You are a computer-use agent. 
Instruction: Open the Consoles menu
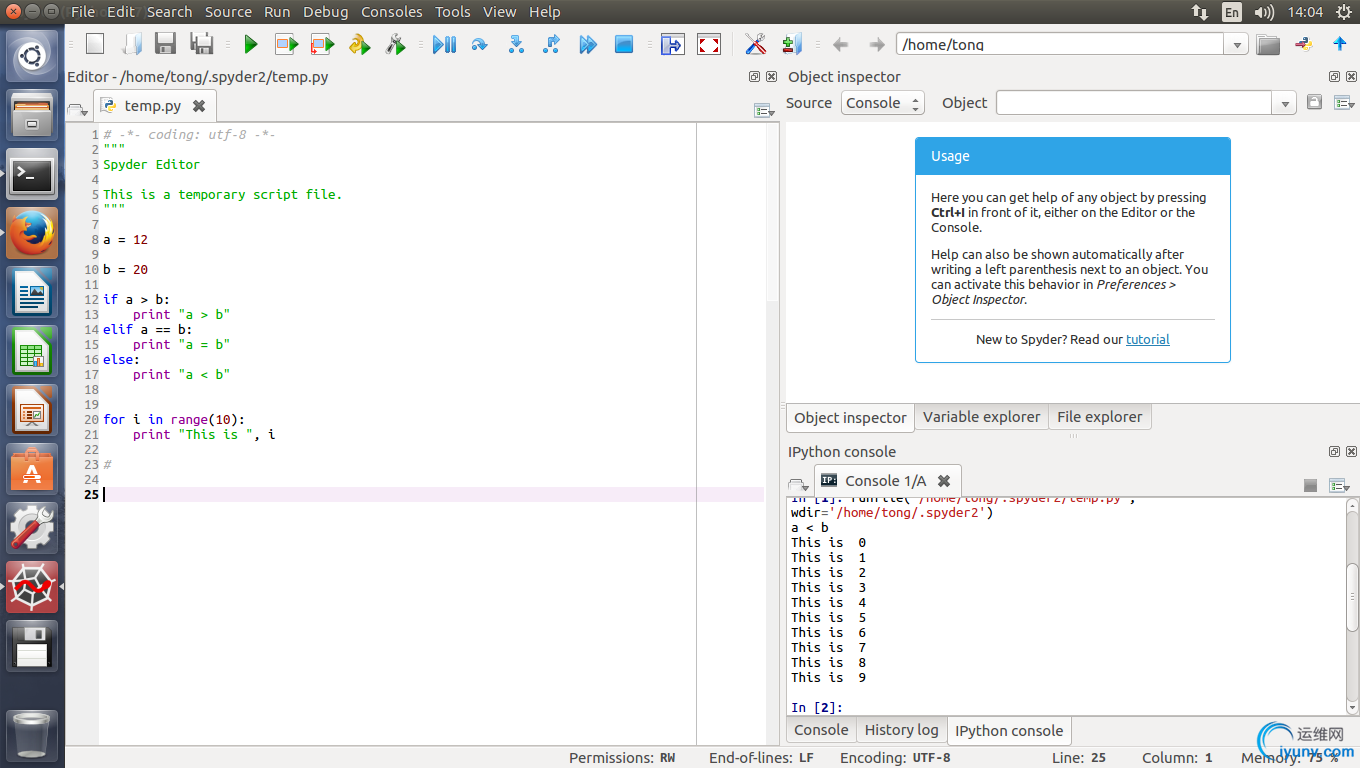click(x=391, y=12)
